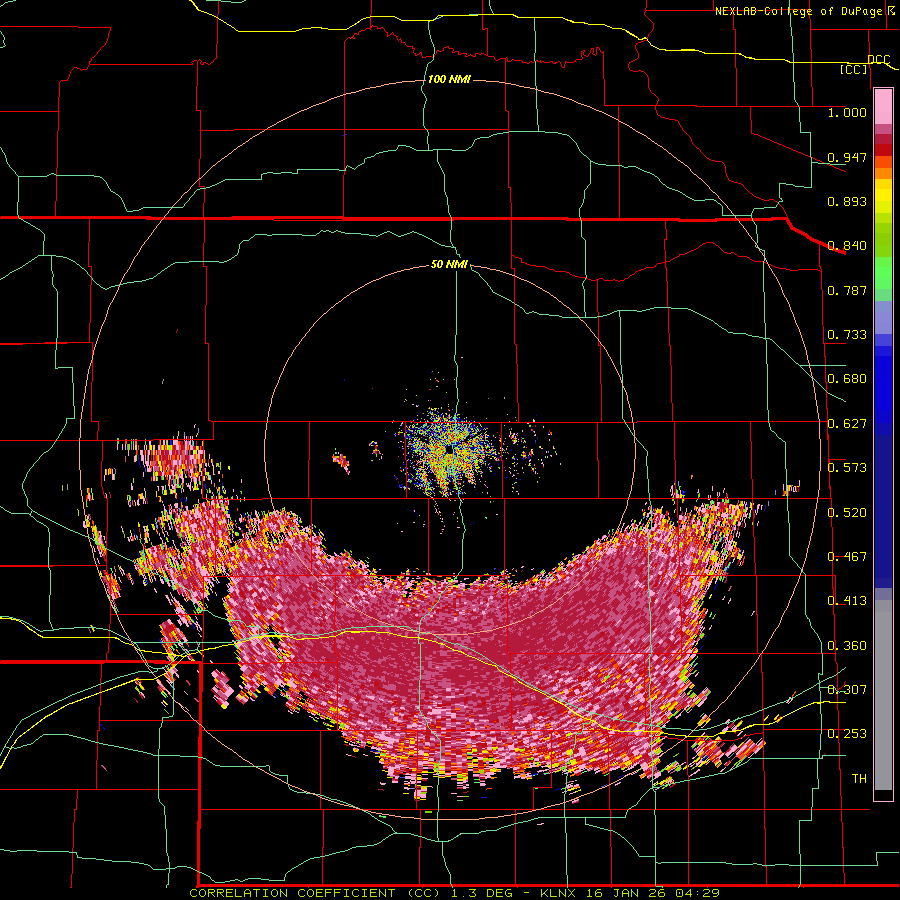This screenshot has height=900, width=900.
Task: Click the 0.893 color scale value
Action: [847, 201]
